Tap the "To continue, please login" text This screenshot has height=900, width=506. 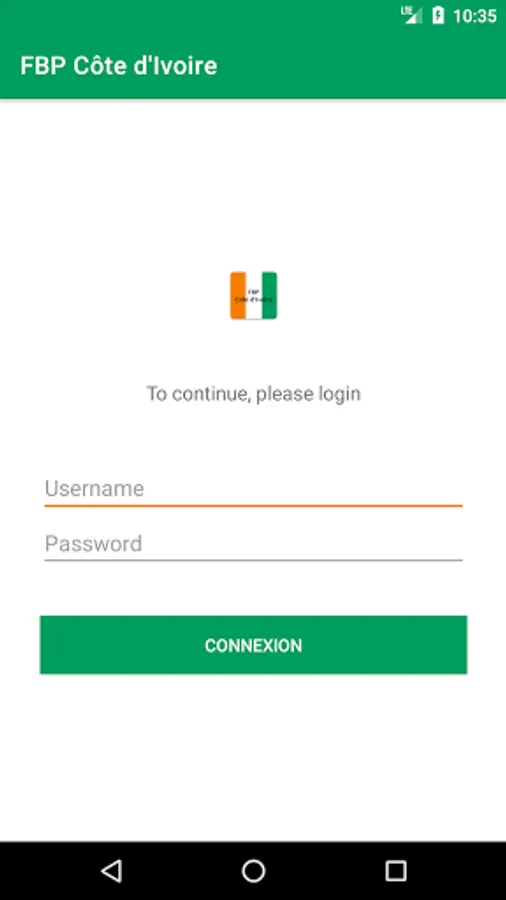pos(254,394)
